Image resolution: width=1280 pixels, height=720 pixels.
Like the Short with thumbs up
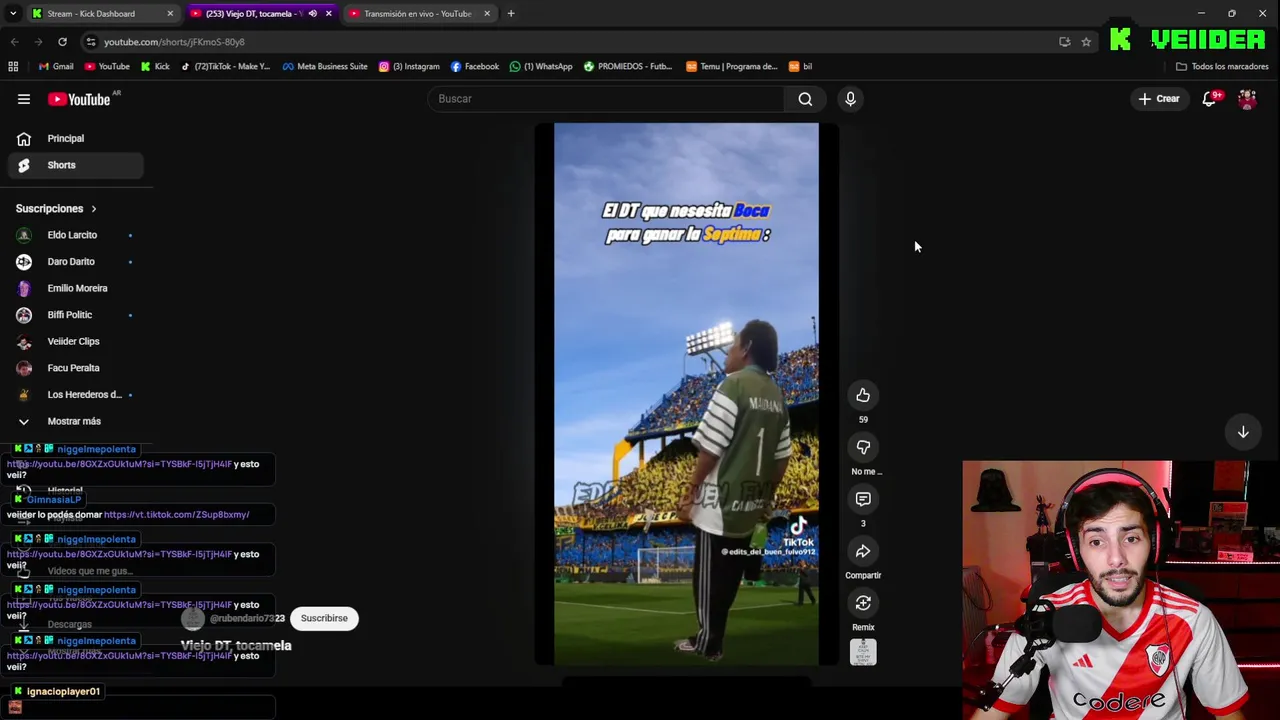tap(863, 396)
